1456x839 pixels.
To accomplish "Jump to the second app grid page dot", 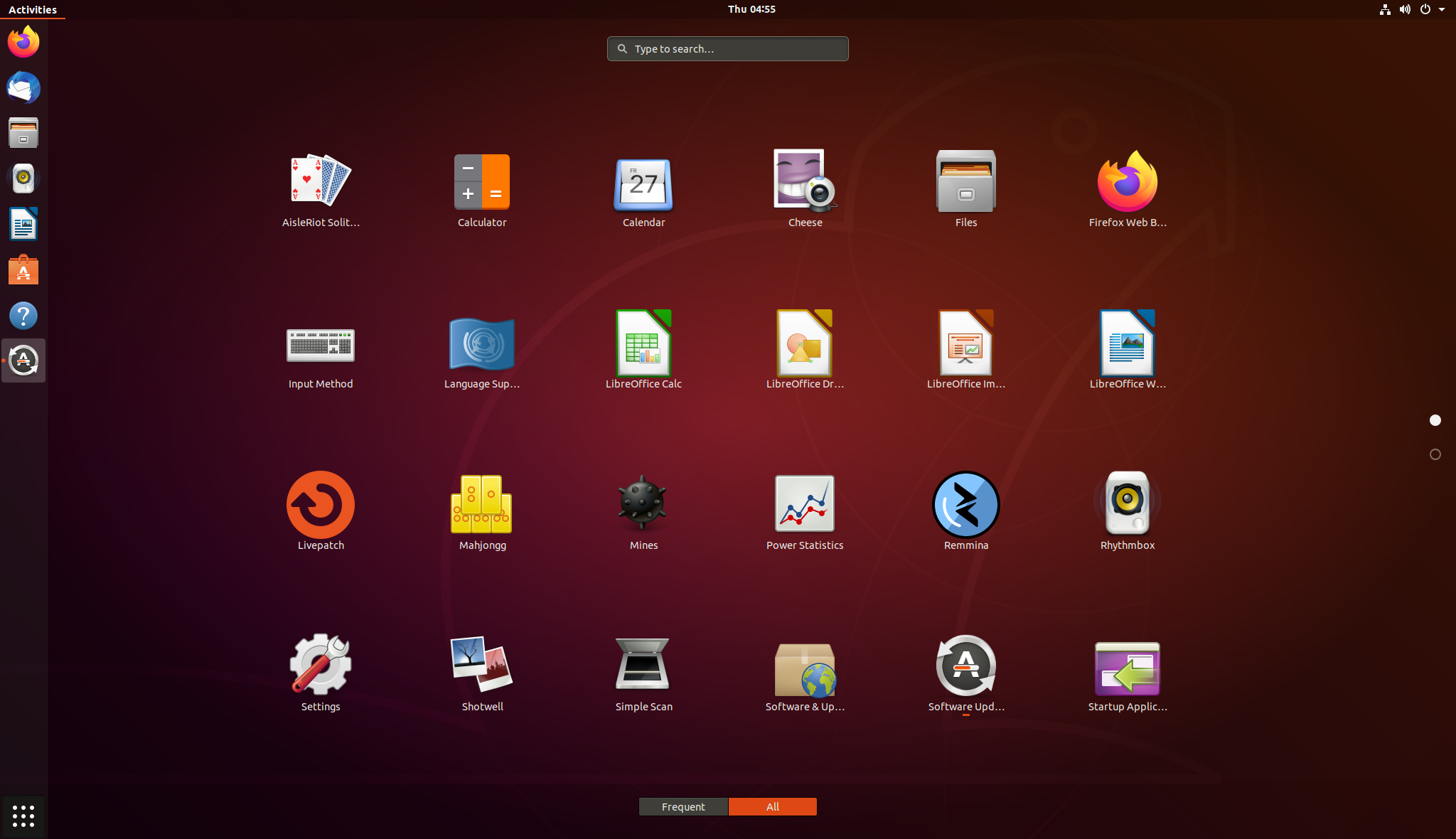I will 1435,454.
